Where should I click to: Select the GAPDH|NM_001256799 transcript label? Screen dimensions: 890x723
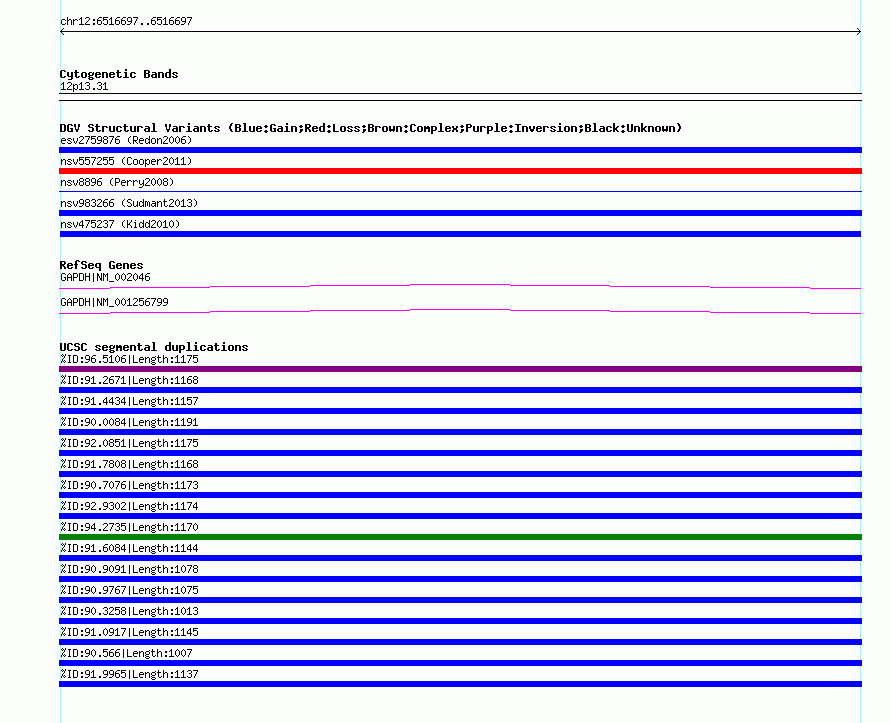(114, 302)
